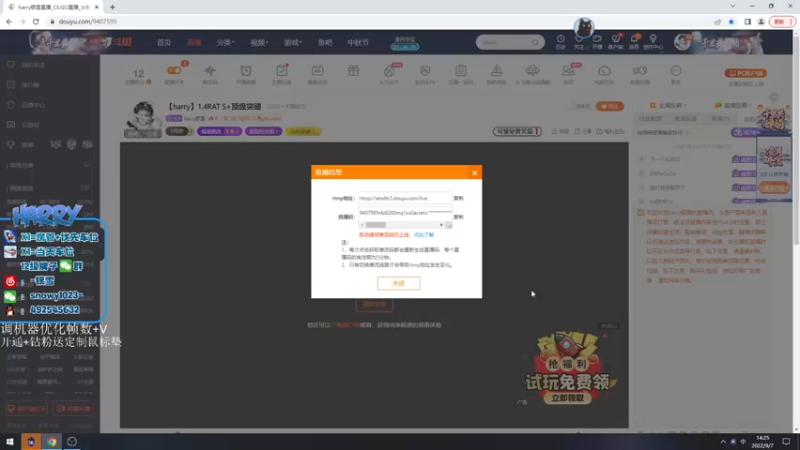Copy the rtmp address with 复制
This screenshot has height=450, width=800.
point(459,198)
